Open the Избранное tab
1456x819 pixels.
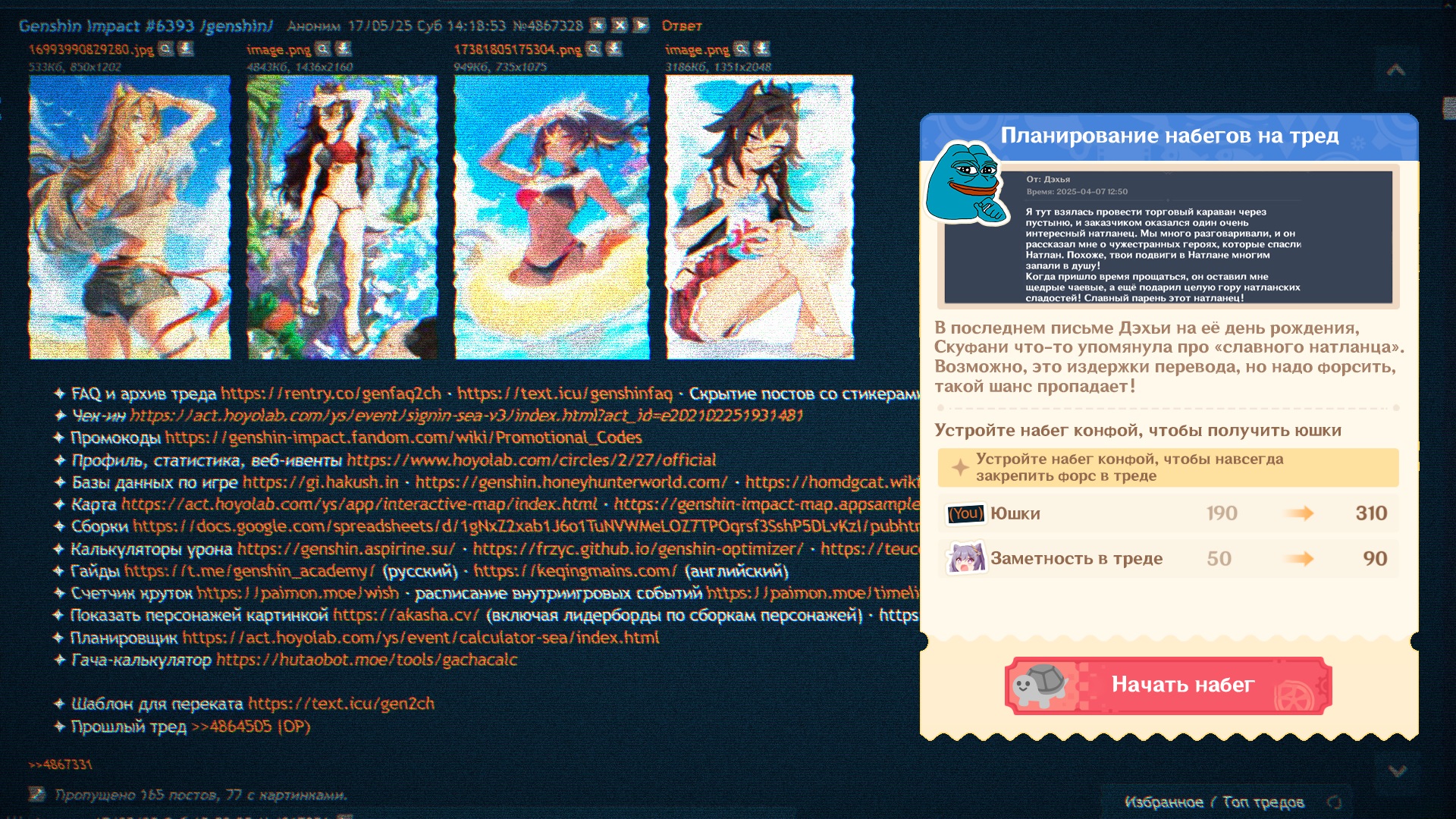[1163, 802]
